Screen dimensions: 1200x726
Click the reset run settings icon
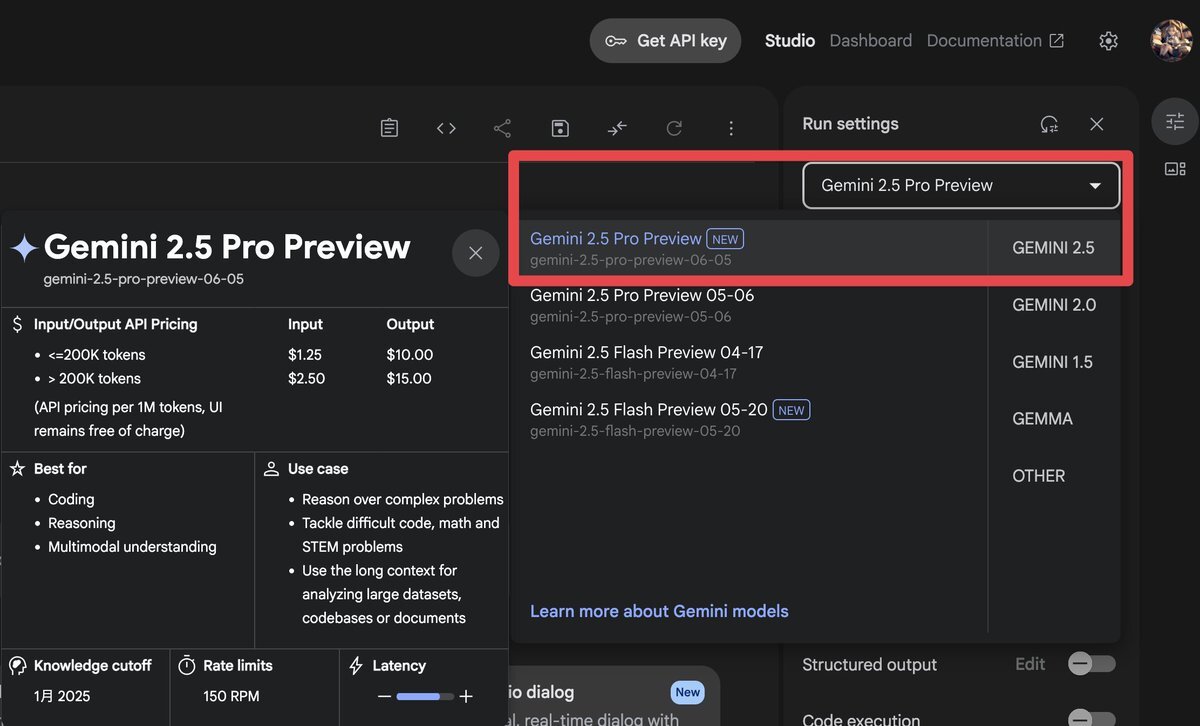1049,124
